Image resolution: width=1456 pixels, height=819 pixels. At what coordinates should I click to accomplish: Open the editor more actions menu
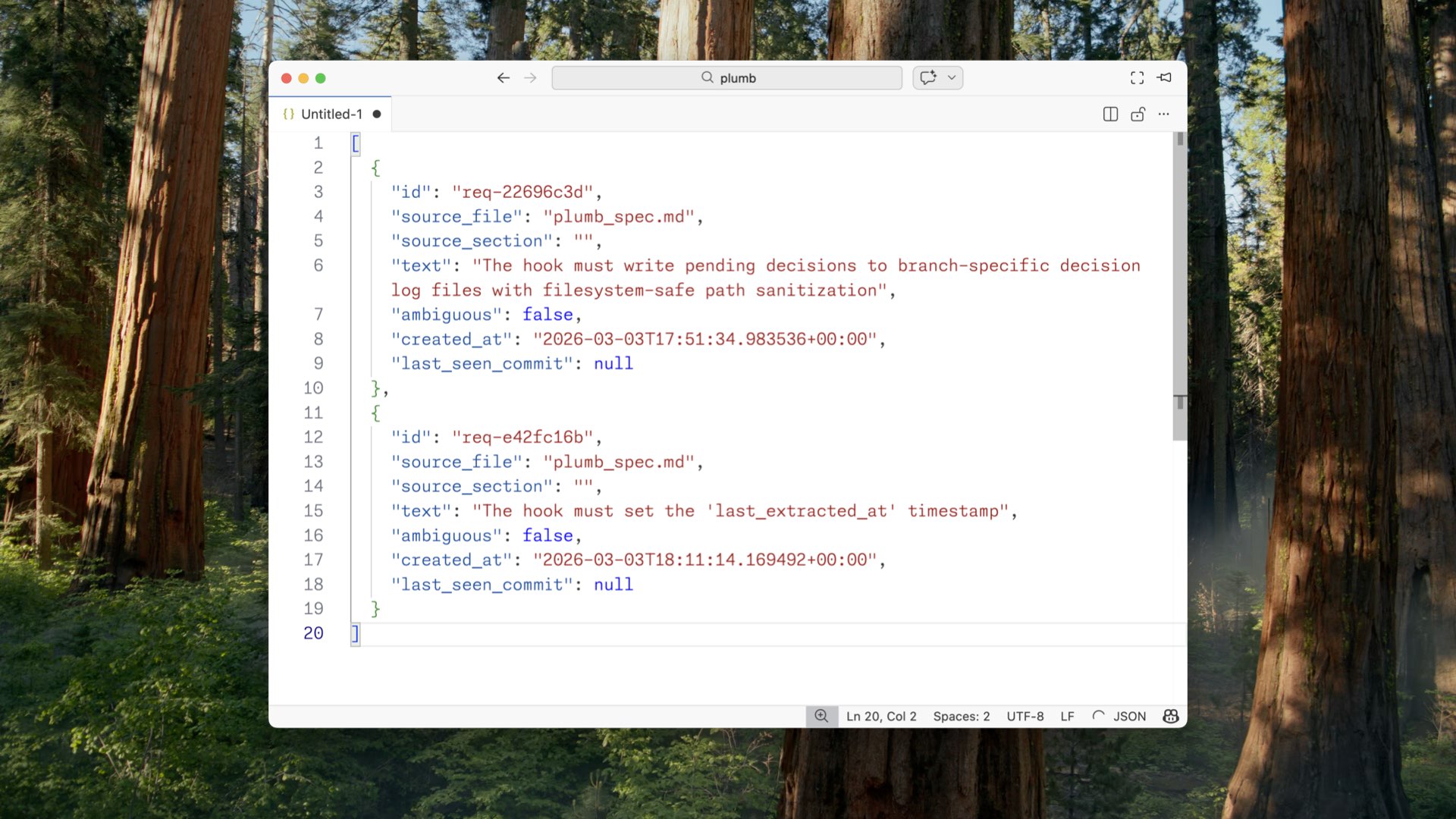(x=1164, y=114)
